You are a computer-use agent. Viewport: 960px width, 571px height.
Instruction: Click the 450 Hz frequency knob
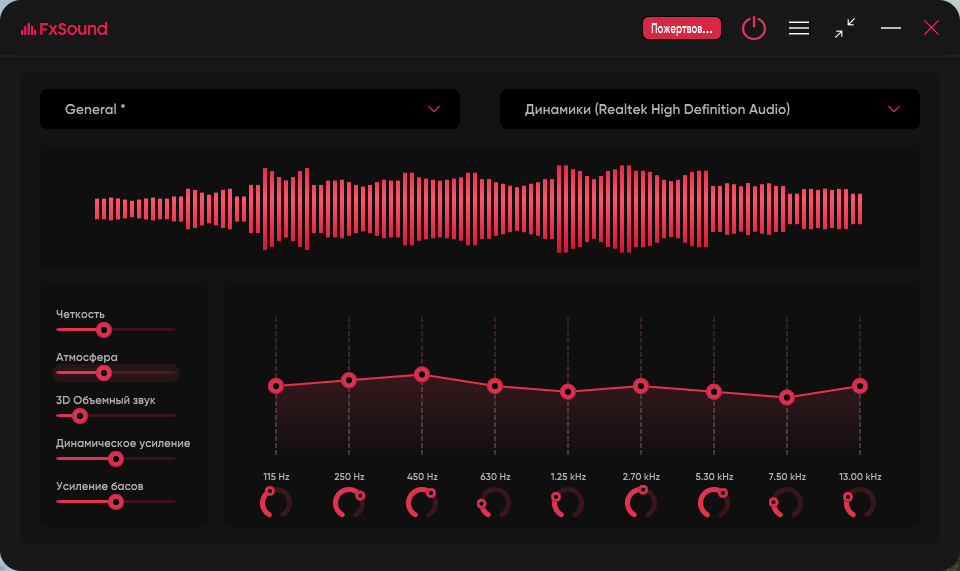point(422,502)
